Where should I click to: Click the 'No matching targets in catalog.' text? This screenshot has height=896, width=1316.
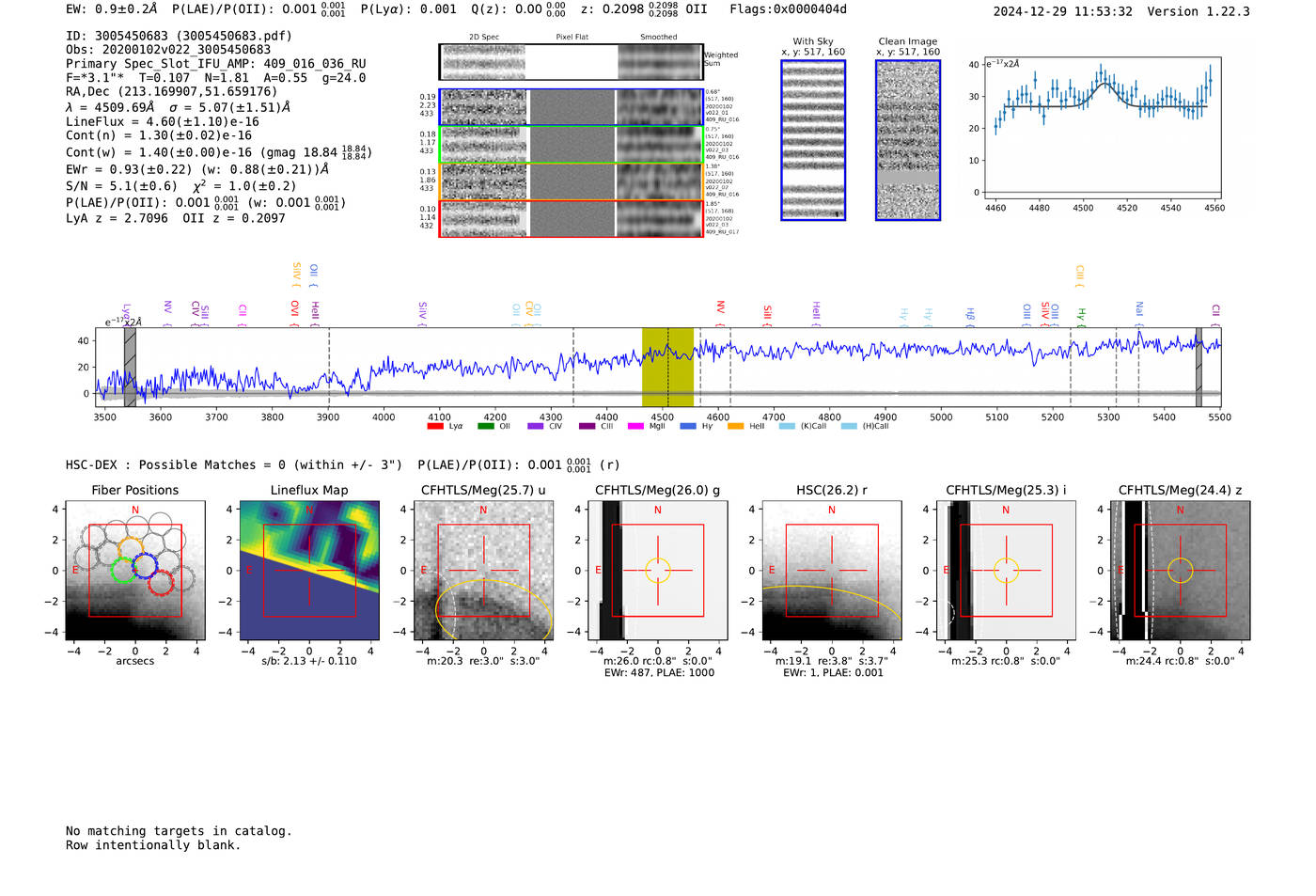tap(179, 831)
